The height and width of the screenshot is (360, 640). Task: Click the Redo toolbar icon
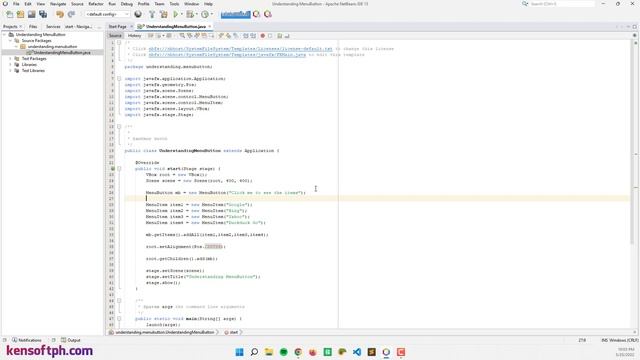pyautogui.click(x=71, y=14)
